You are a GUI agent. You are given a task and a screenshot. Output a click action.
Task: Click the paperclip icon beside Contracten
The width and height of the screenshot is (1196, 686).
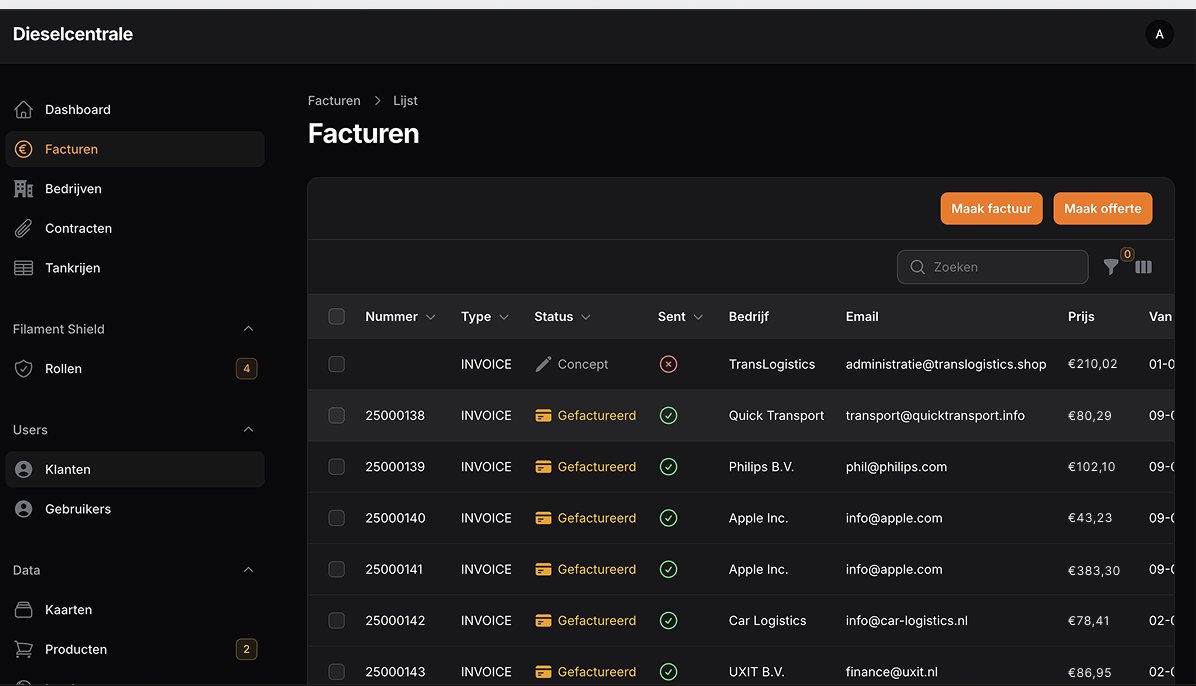tap(24, 228)
